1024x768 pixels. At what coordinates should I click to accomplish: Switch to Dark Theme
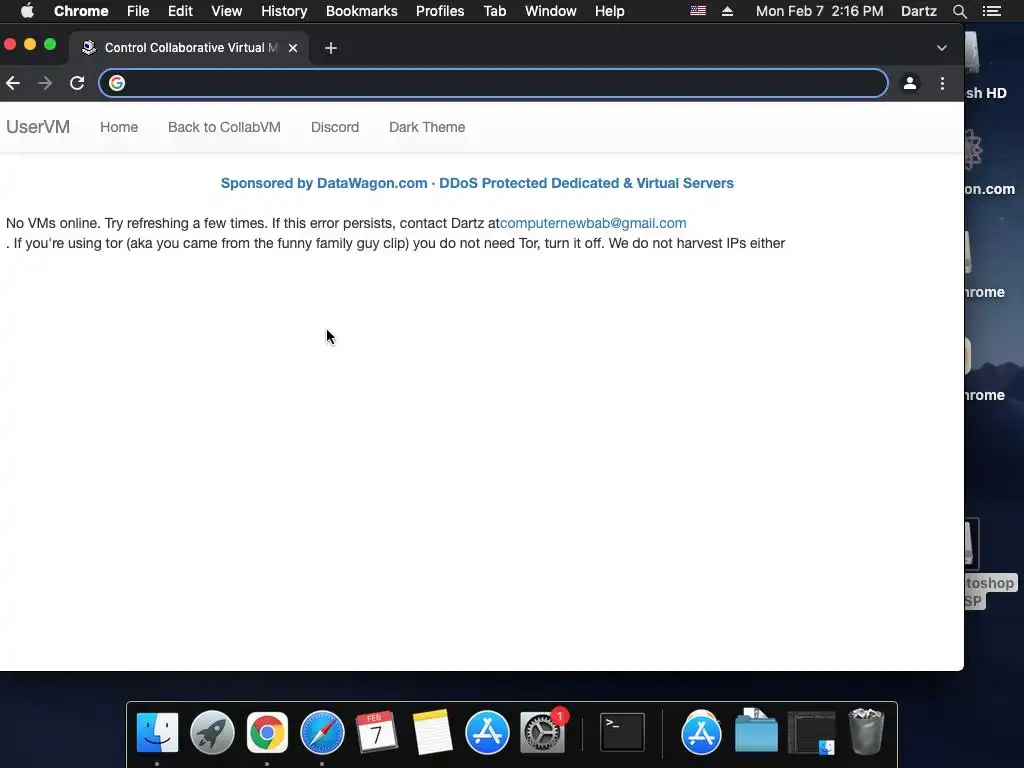point(427,127)
